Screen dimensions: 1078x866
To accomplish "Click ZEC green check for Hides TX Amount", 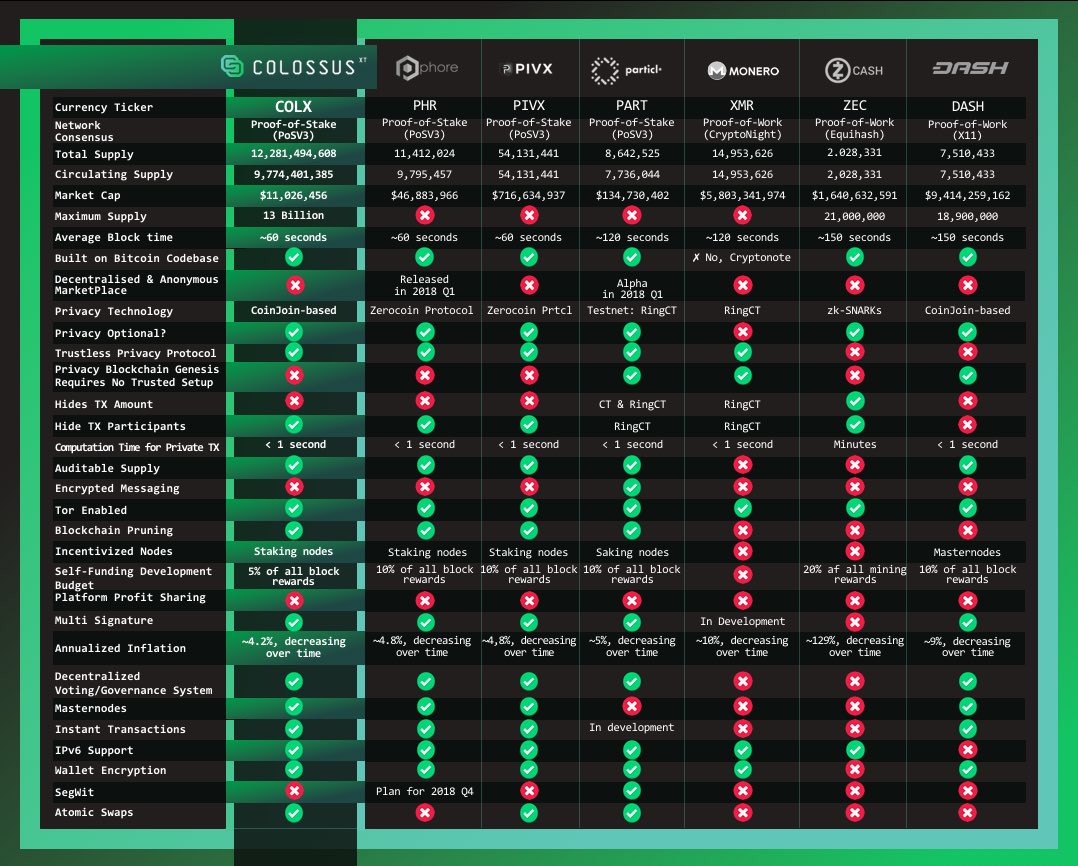I will (x=855, y=401).
